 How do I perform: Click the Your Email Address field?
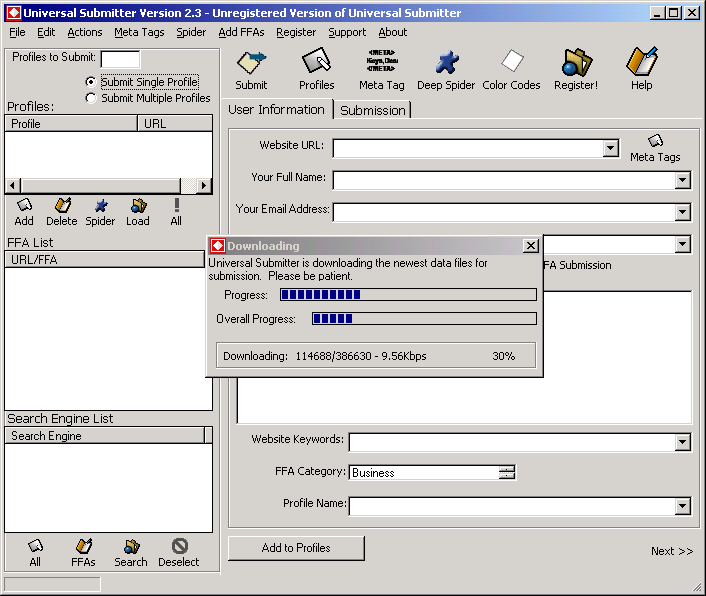(x=504, y=212)
